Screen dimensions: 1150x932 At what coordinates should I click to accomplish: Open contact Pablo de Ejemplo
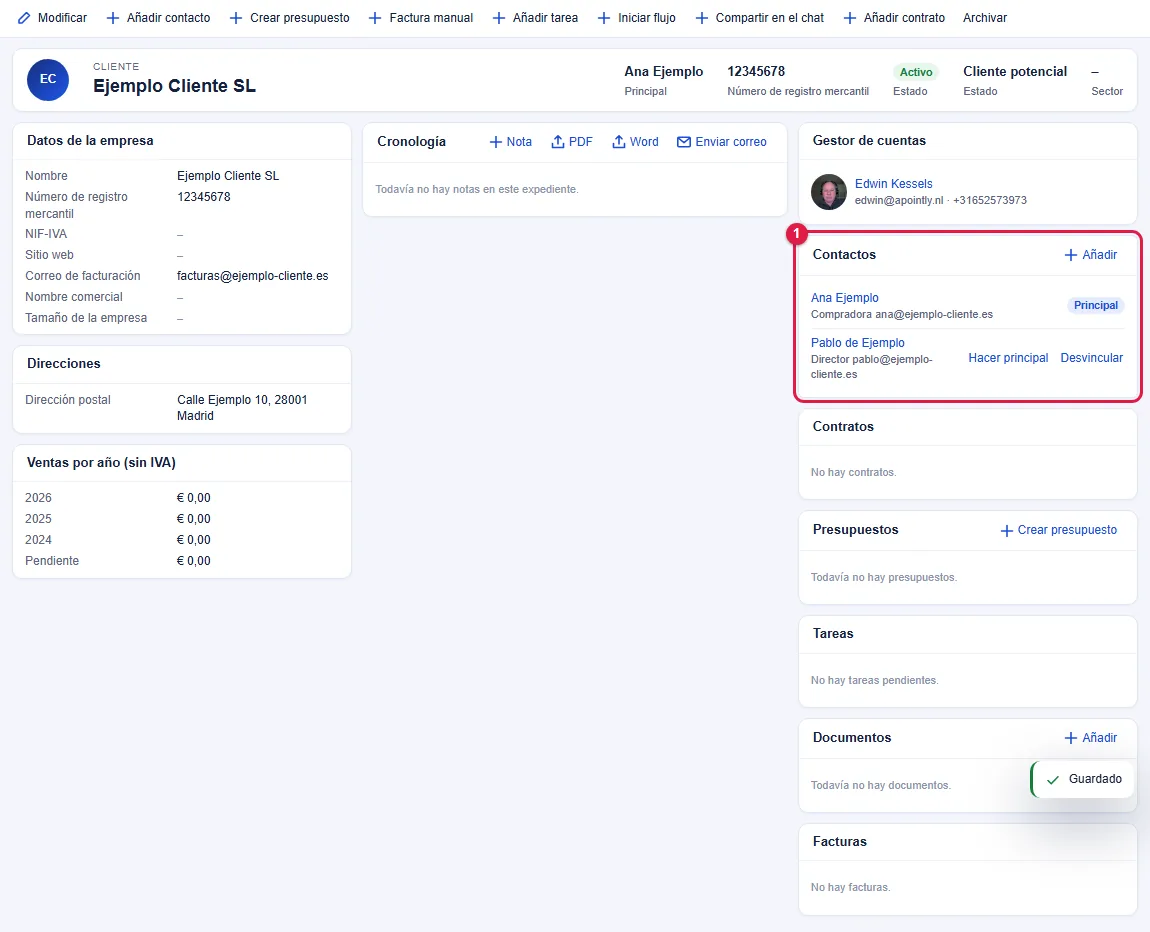[x=857, y=342]
